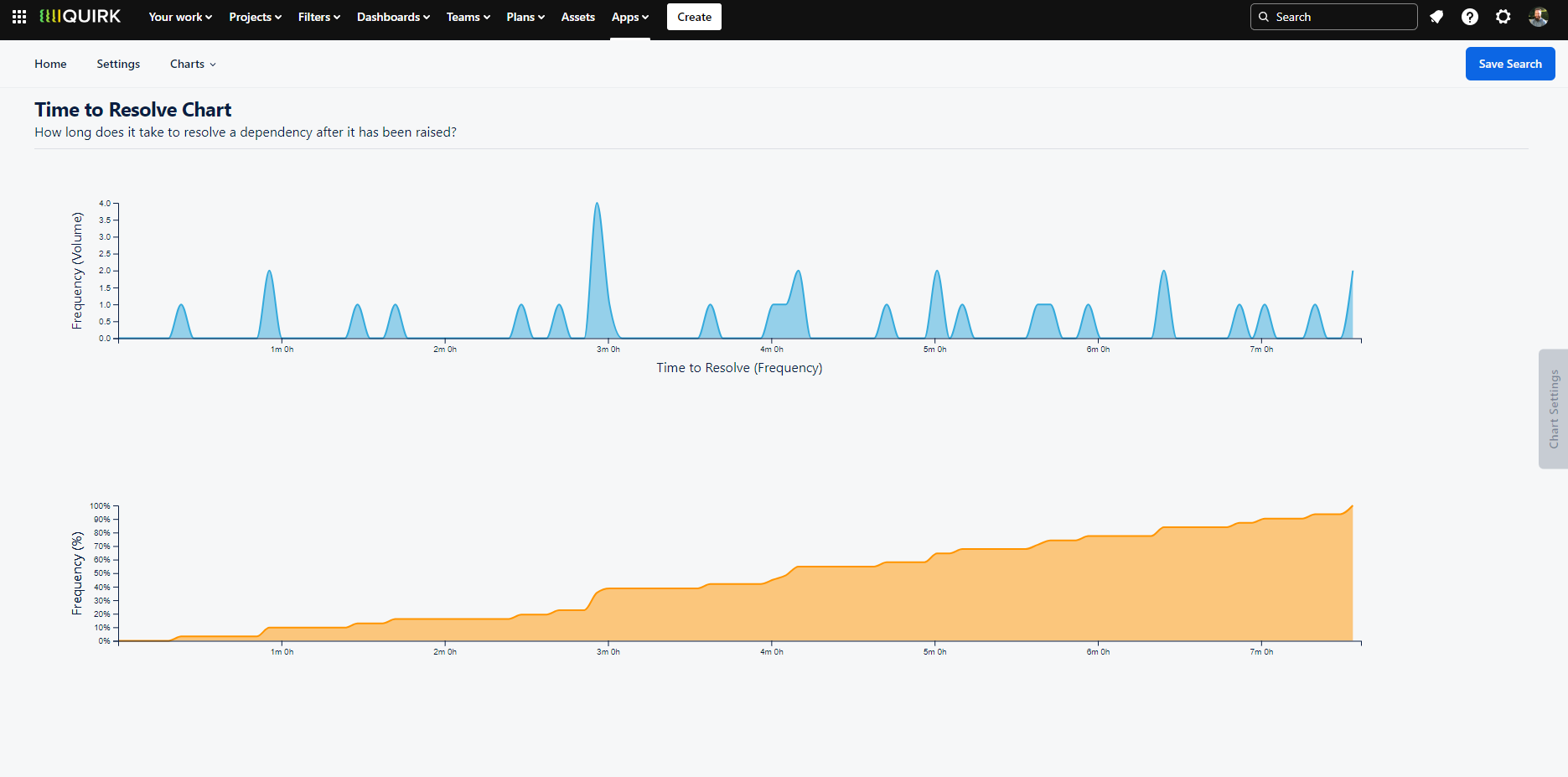Expand the Dashboards menu
1568x777 pixels.
pyautogui.click(x=393, y=17)
